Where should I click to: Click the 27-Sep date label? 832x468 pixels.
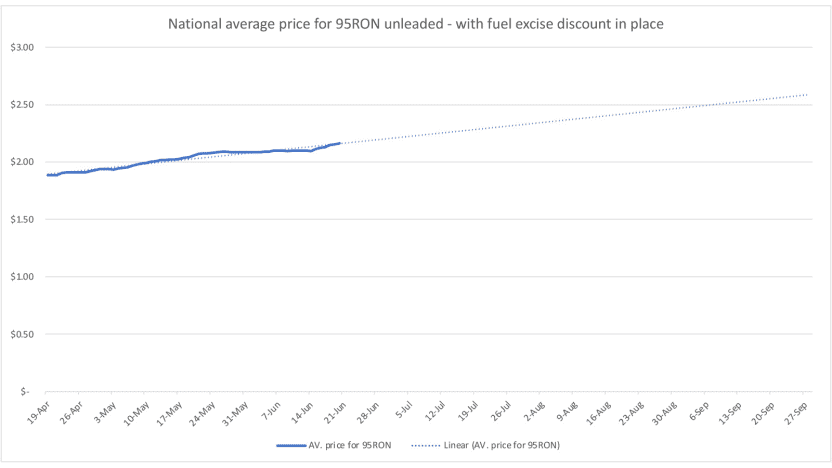tap(796, 412)
